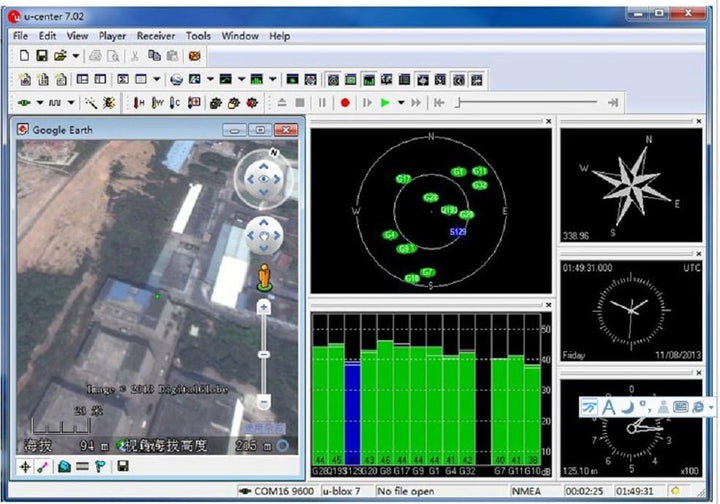Expand the arrow next to the chart view icon
Viewport: 720px width, 504px height.
tap(241, 79)
